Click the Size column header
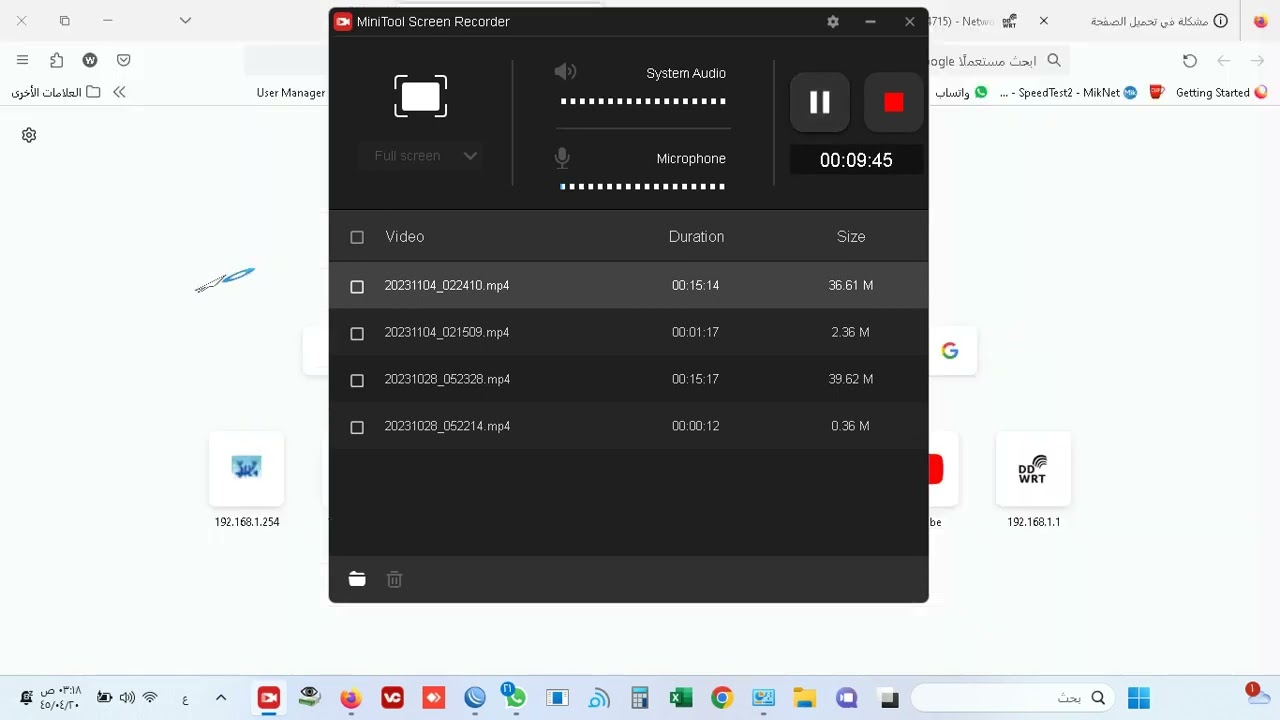The height and width of the screenshot is (720, 1280). point(851,236)
